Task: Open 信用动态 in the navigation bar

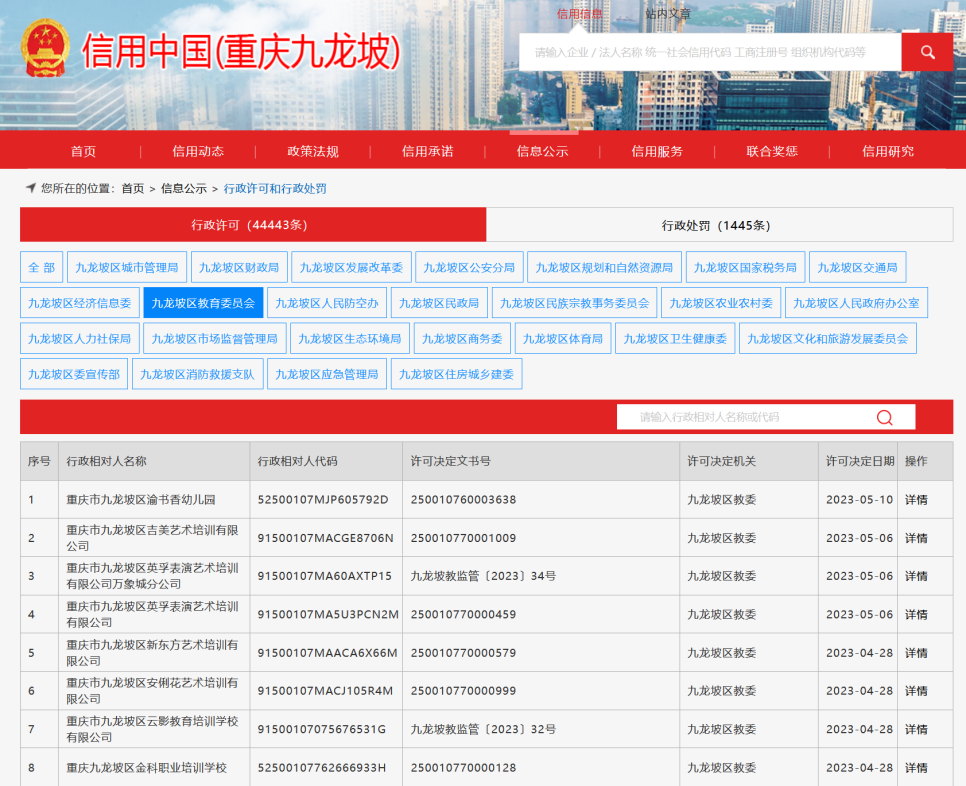Action: click(x=198, y=151)
